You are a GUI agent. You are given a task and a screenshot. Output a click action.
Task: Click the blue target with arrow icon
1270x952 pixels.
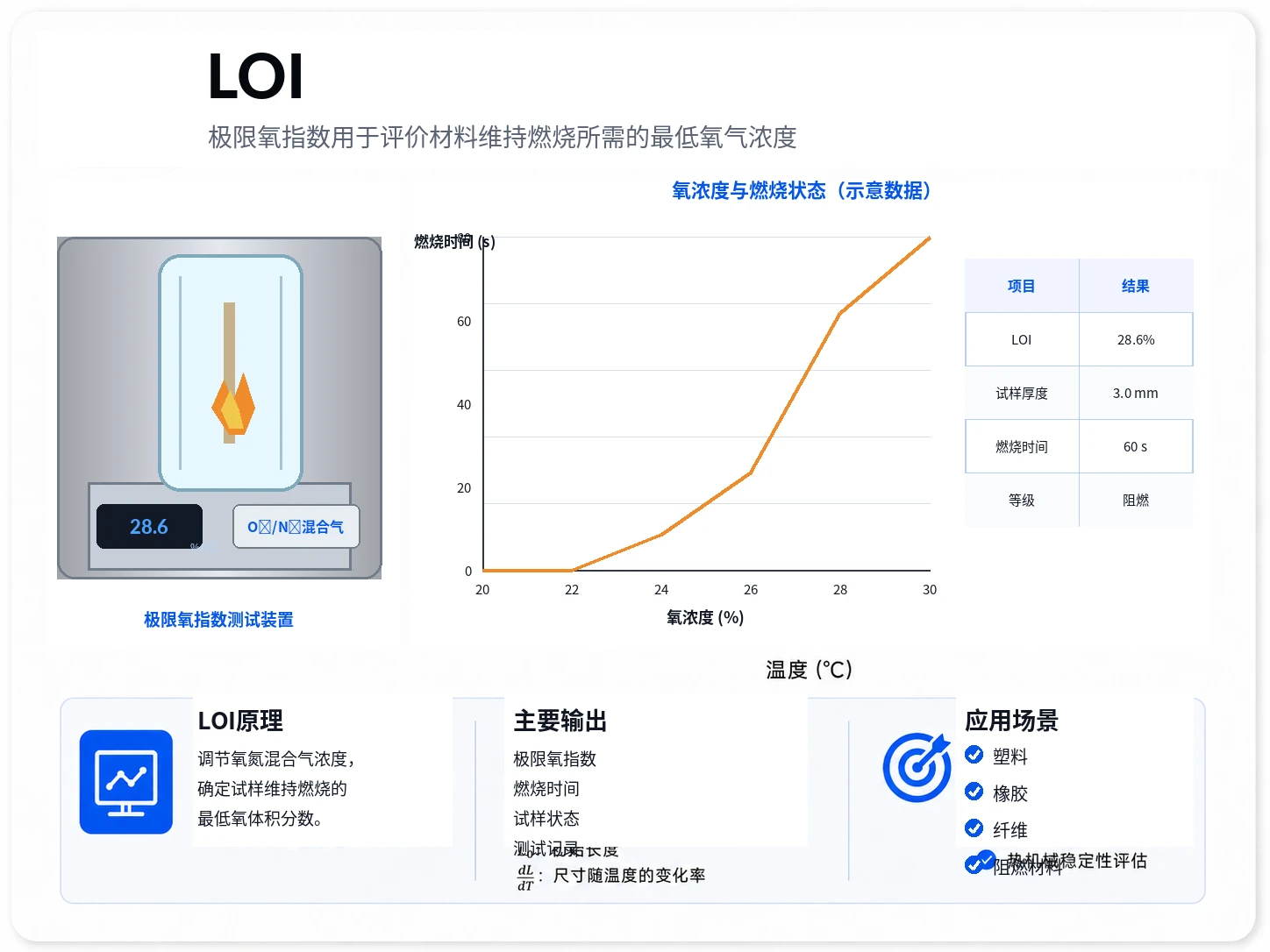pyautogui.click(x=917, y=767)
